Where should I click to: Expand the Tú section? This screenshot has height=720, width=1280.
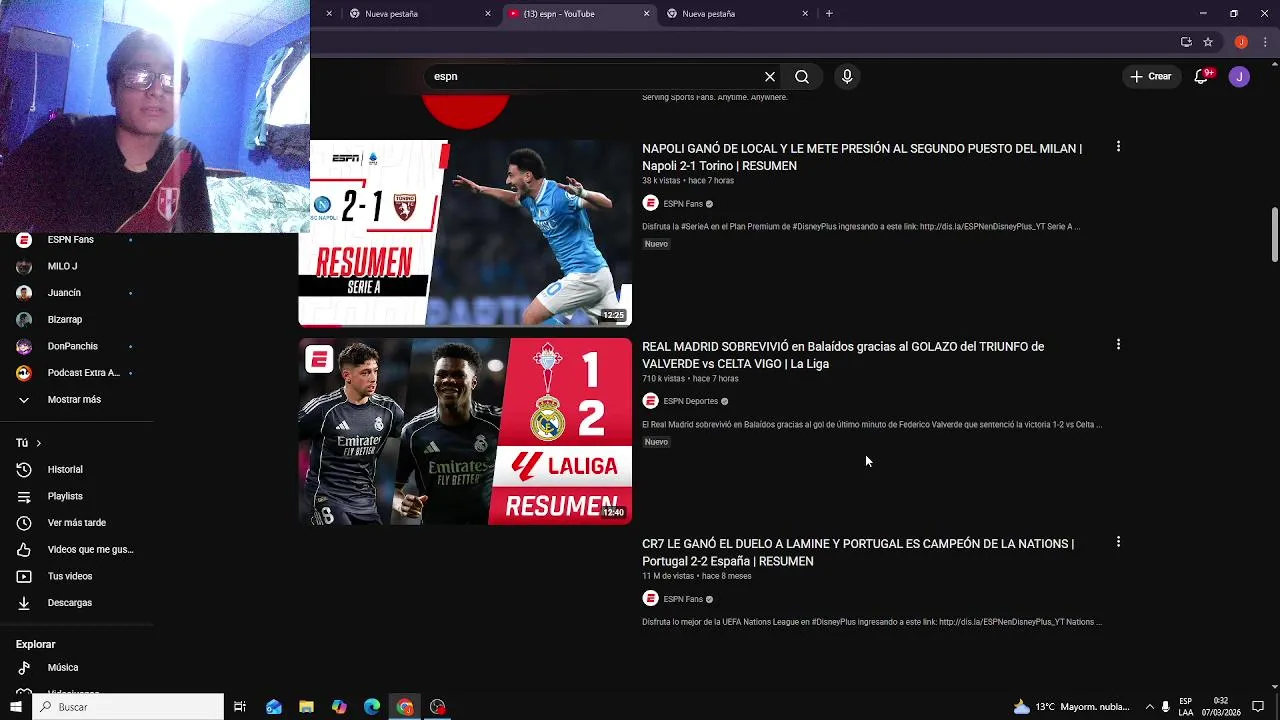click(x=29, y=443)
